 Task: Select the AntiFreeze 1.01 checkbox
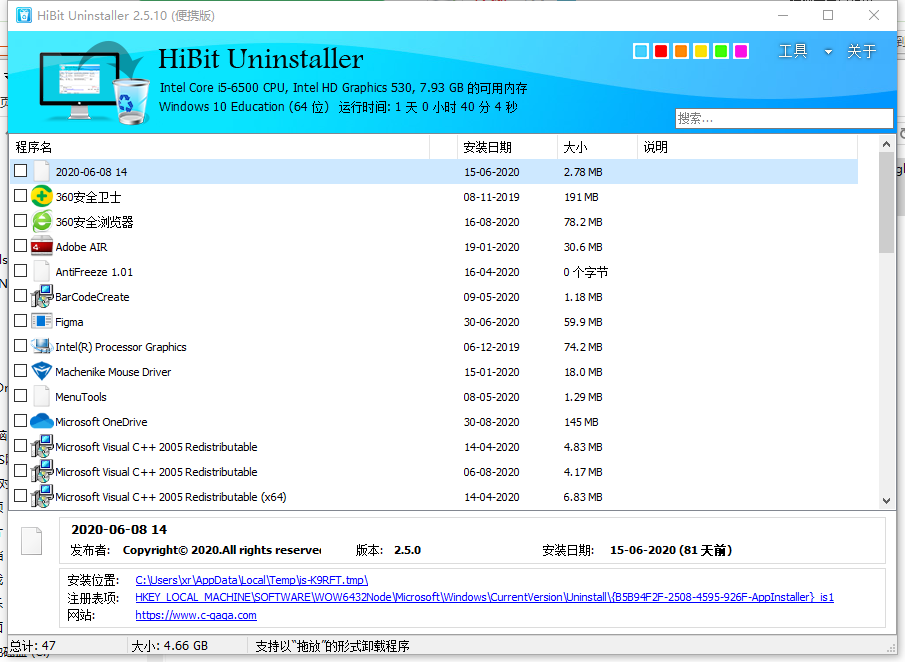20,271
